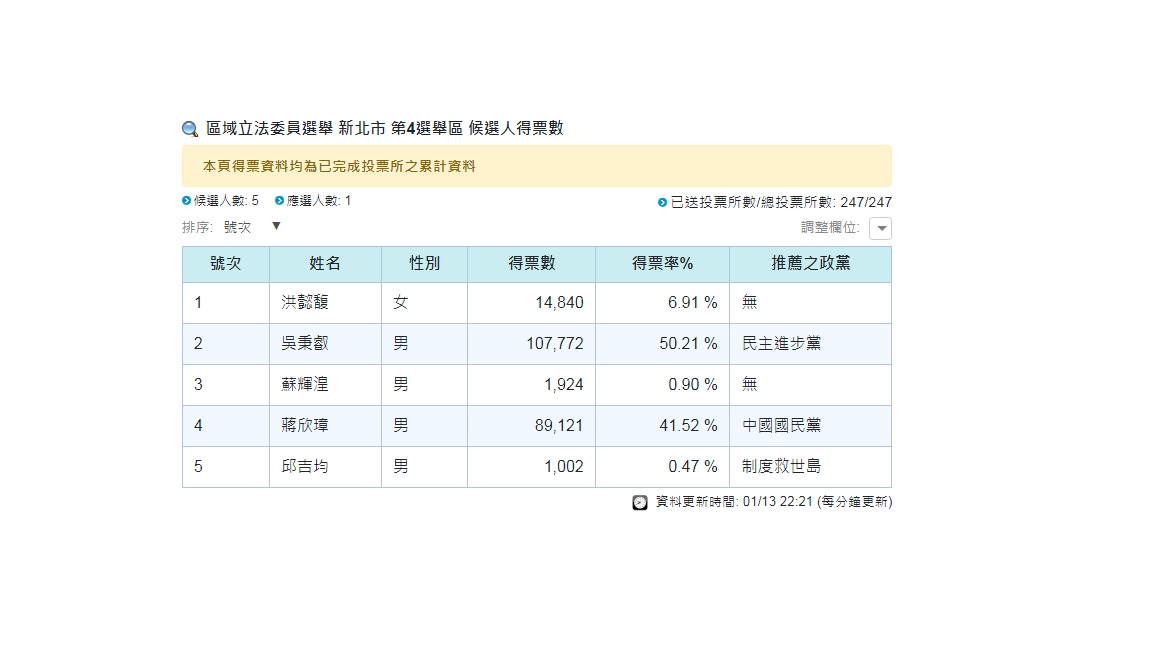The width and height of the screenshot is (1152, 648).
Task: Click number 5 in 邱吉均's row
Action: [198, 467]
